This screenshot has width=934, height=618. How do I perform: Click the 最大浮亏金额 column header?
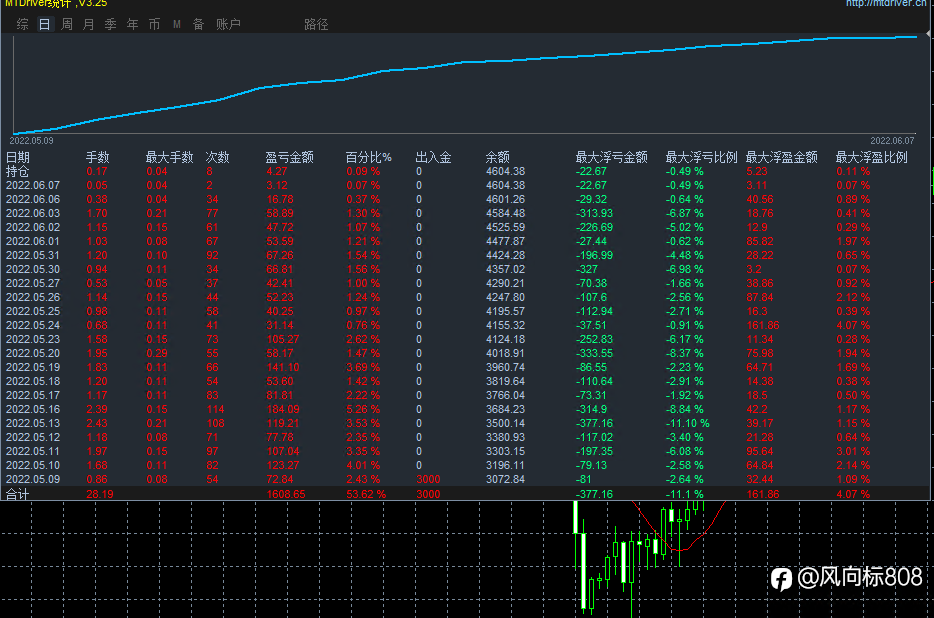pyautogui.click(x=612, y=157)
